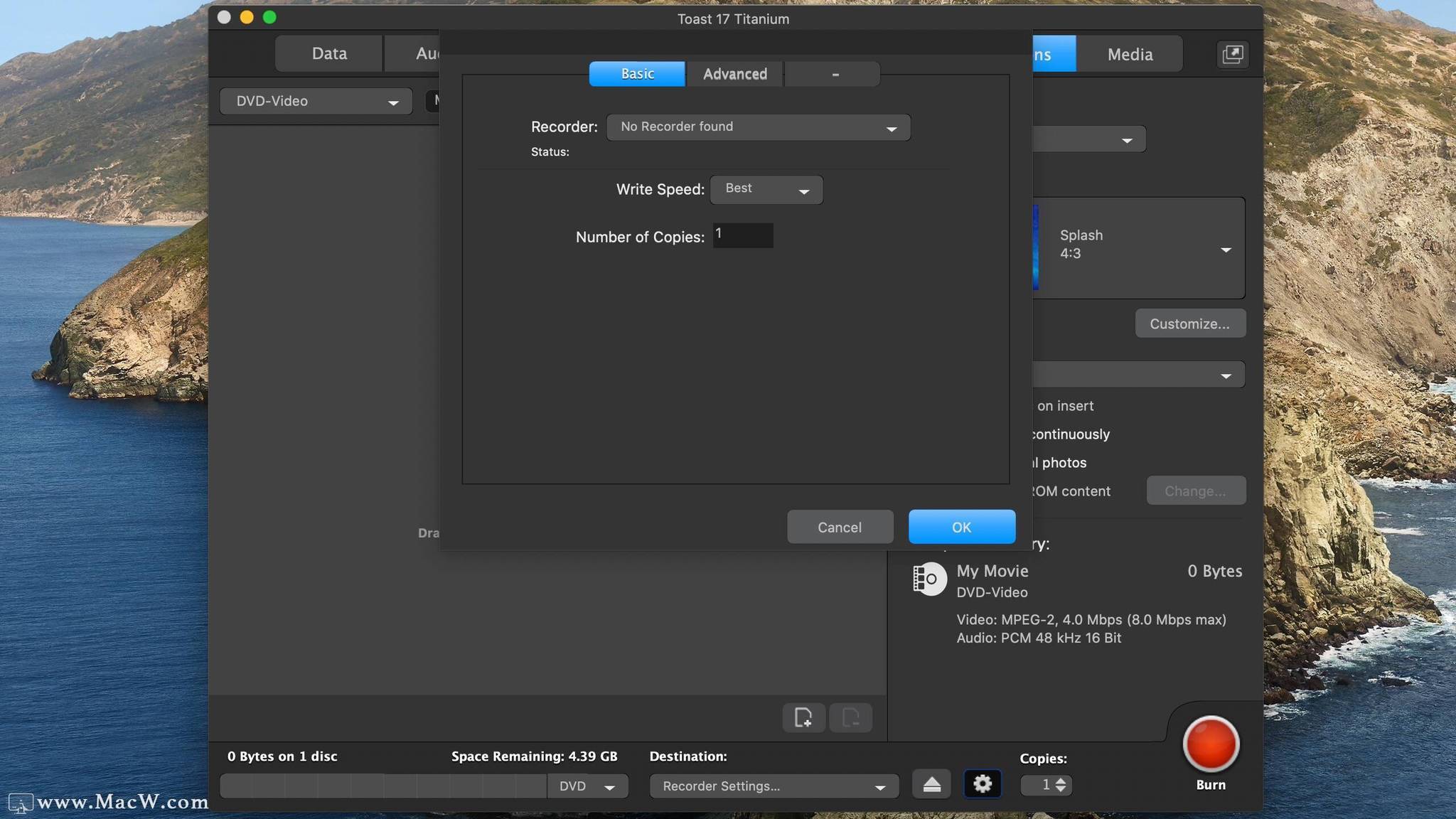Open the Recorder Settings destination dropdown
This screenshot has height=819, width=1456.
(x=773, y=786)
